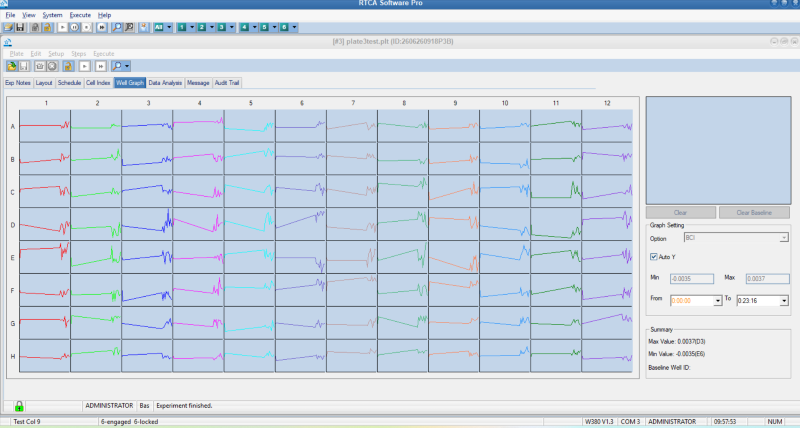Select station 5 icon
Viewport: 800px width, 428px height.
(x=264, y=28)
